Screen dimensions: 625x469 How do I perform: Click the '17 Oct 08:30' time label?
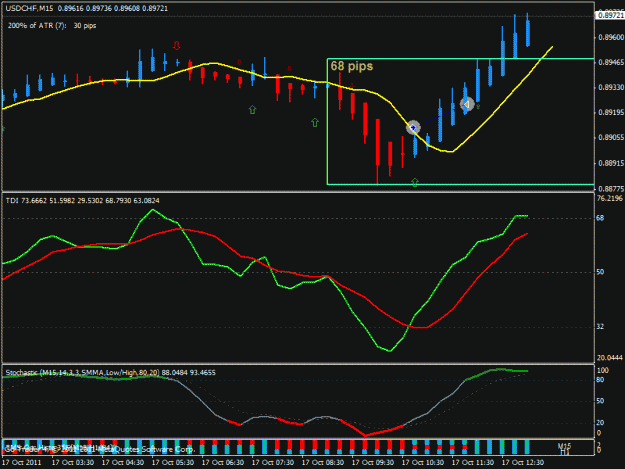click(323, 463)
